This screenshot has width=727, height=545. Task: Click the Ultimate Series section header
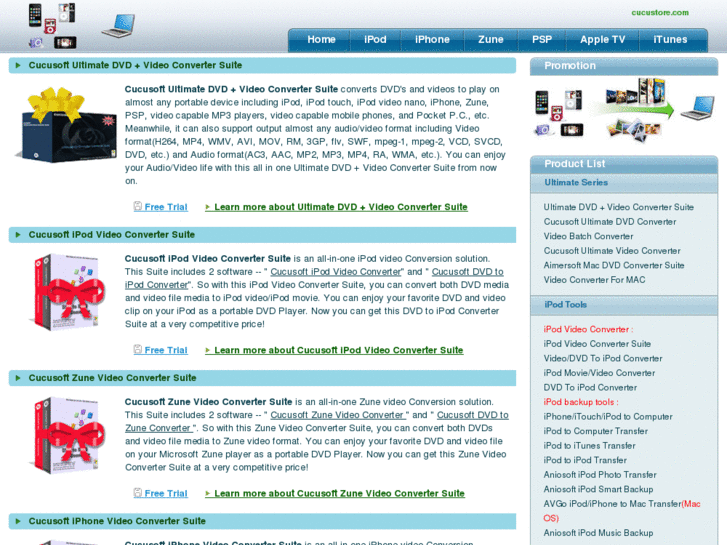pos(624,183)
